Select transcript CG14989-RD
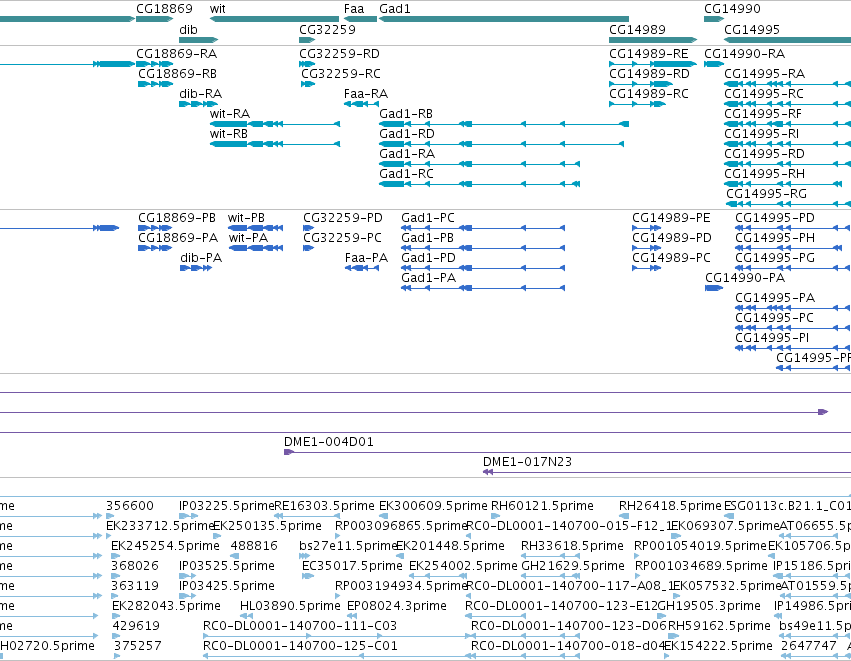 tap(641, 84)
